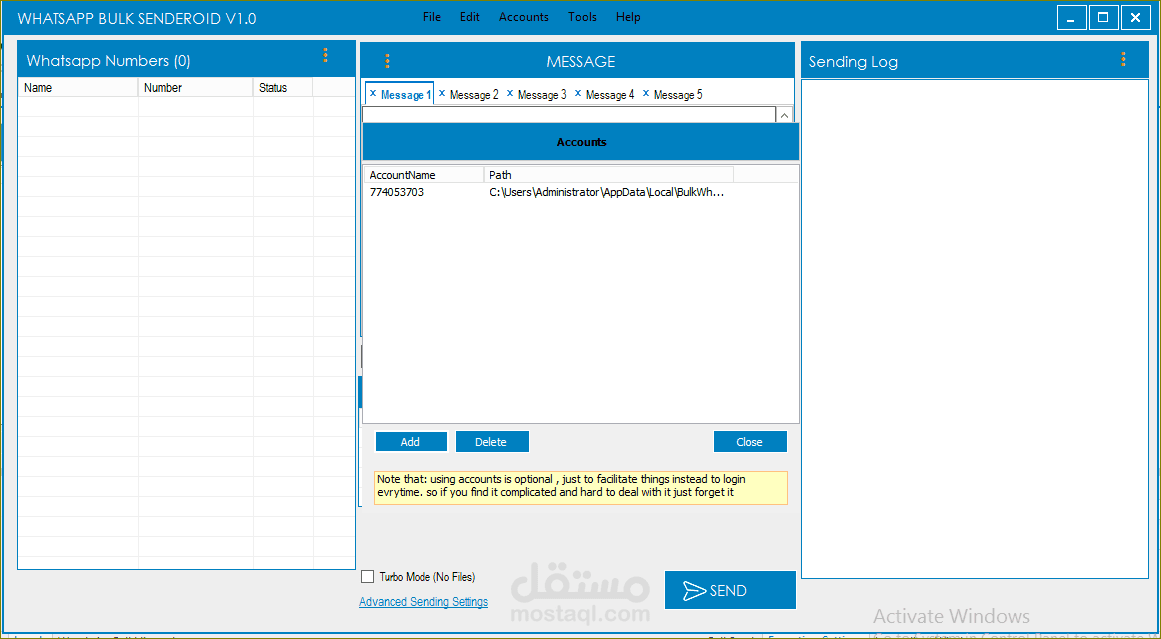The image size is (1161, 639).
Task: Open Whatsapp Numbers panel options dots
Action: tap(325, 56)
